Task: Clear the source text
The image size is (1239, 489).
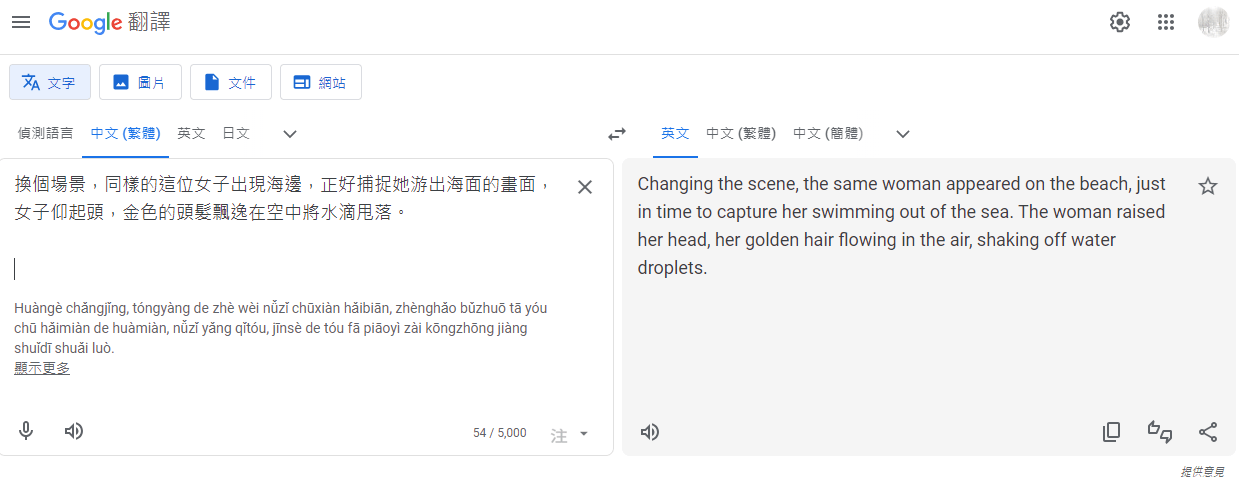Action: pos(585,187)
